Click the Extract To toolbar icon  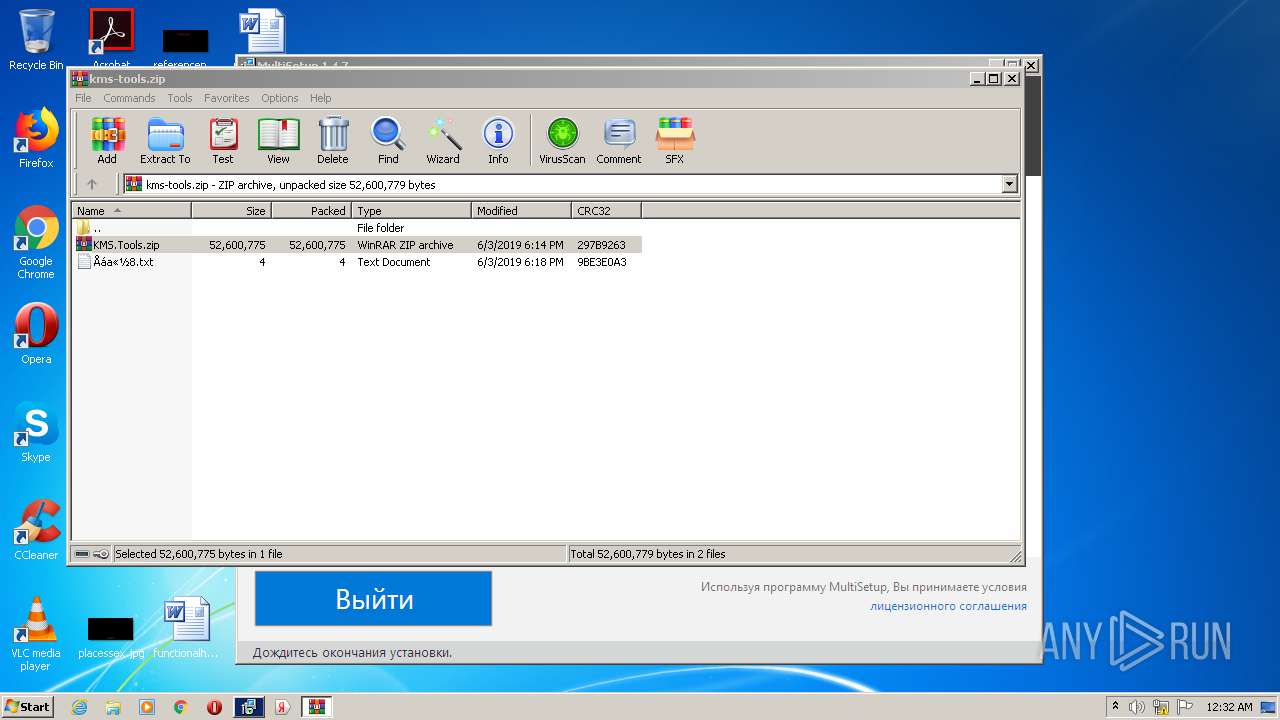click(x=165, y=140)
